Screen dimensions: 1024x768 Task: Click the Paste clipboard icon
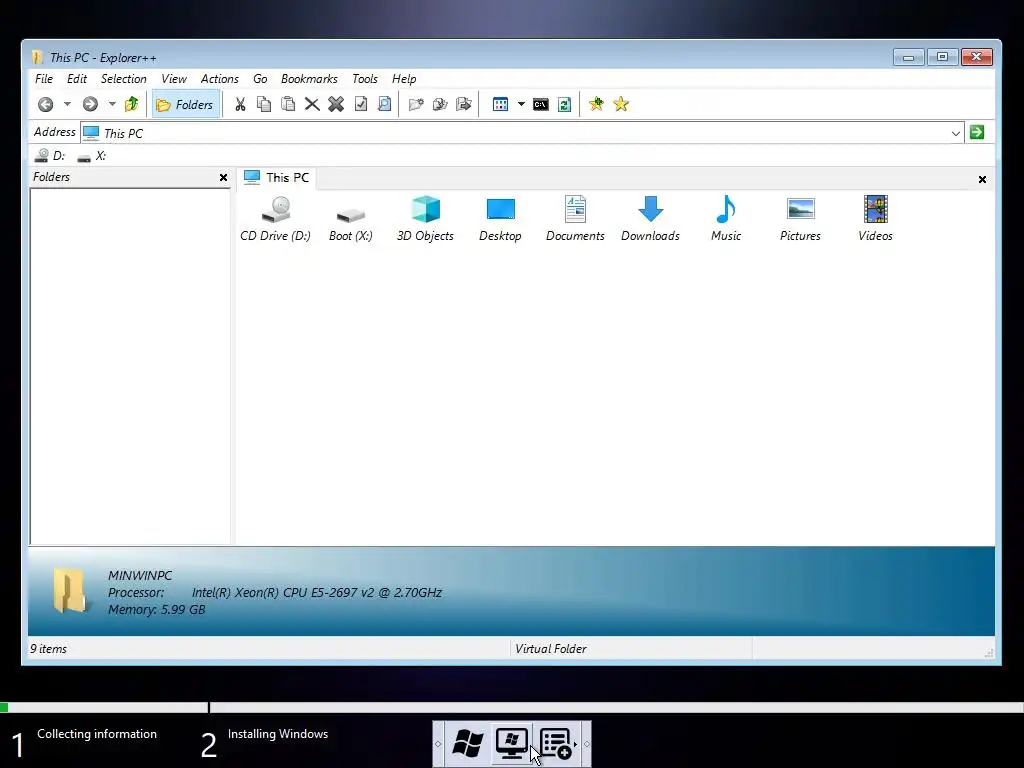click(288, 104)
